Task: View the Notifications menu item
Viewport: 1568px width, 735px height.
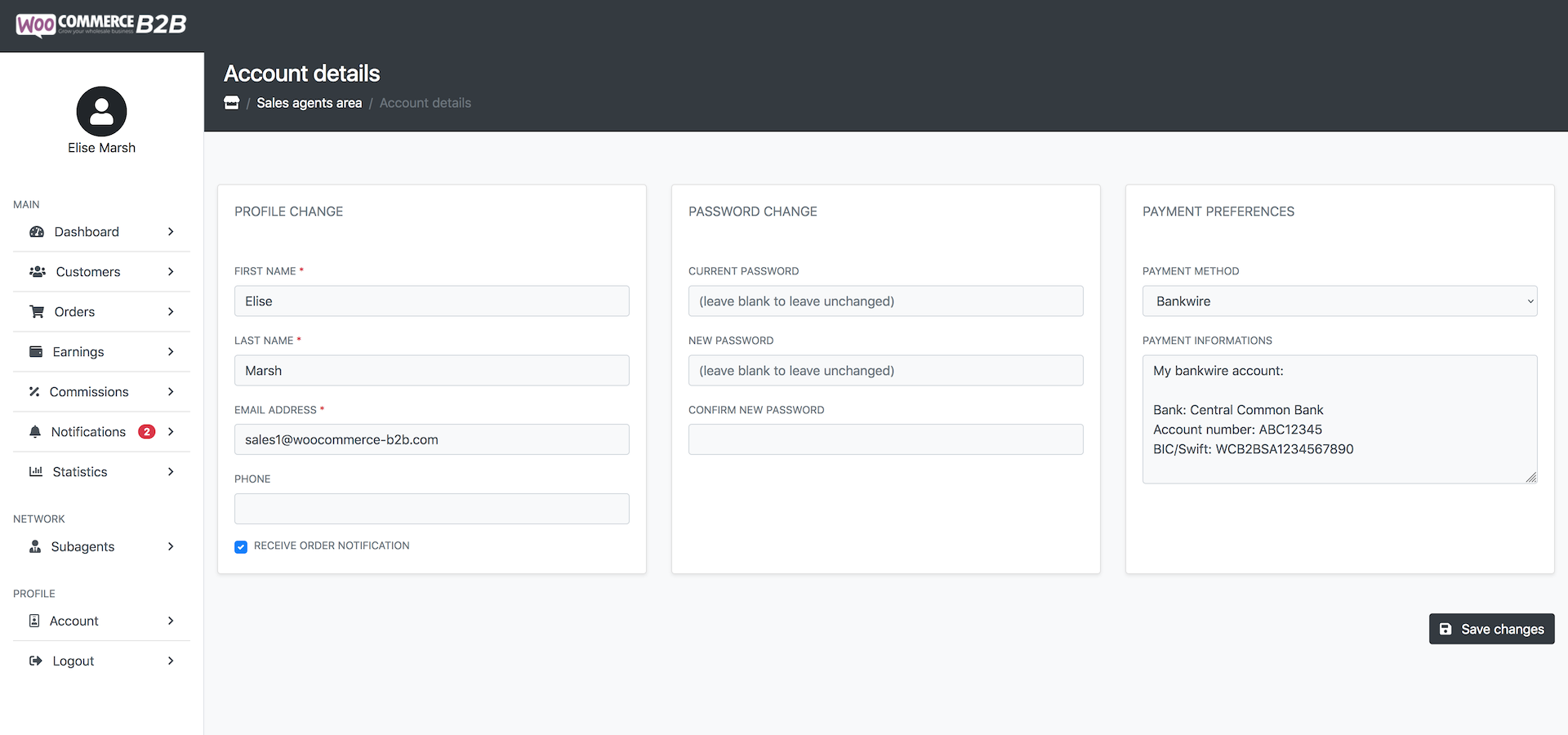Action: pos(102,432)
